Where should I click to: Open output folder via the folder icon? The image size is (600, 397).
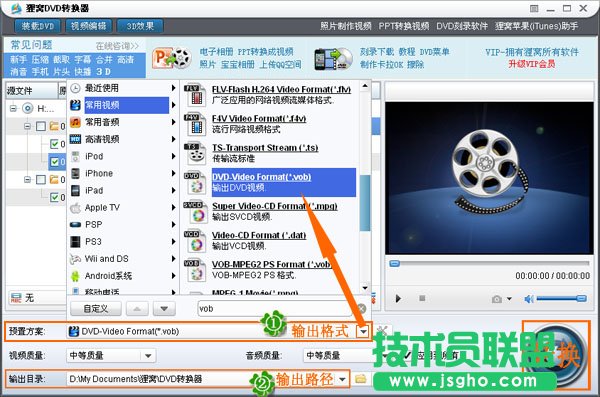tap(360, 379)
